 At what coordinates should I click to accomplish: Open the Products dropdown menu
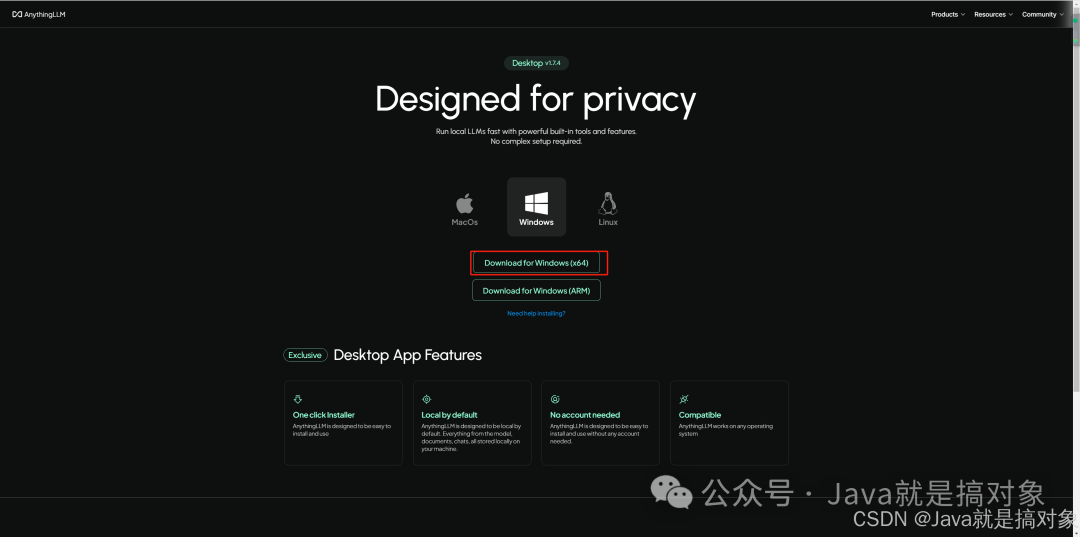948,14
